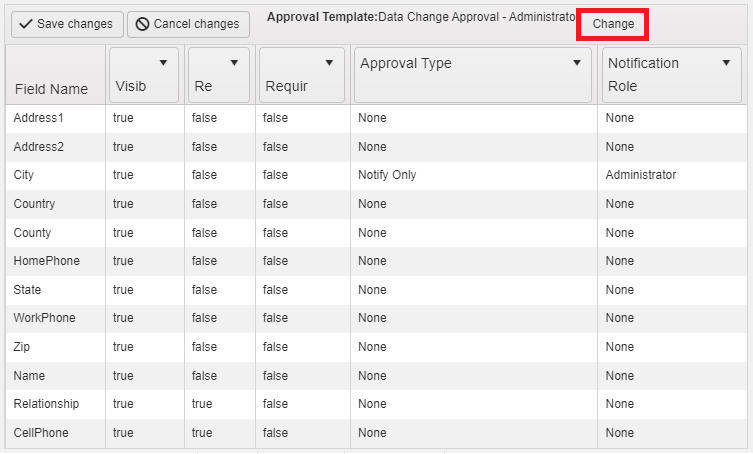Sort by the Field Name column header
The width and height of the screenshot is (753, 454).
pyautogui.click(x=52, y=89)
